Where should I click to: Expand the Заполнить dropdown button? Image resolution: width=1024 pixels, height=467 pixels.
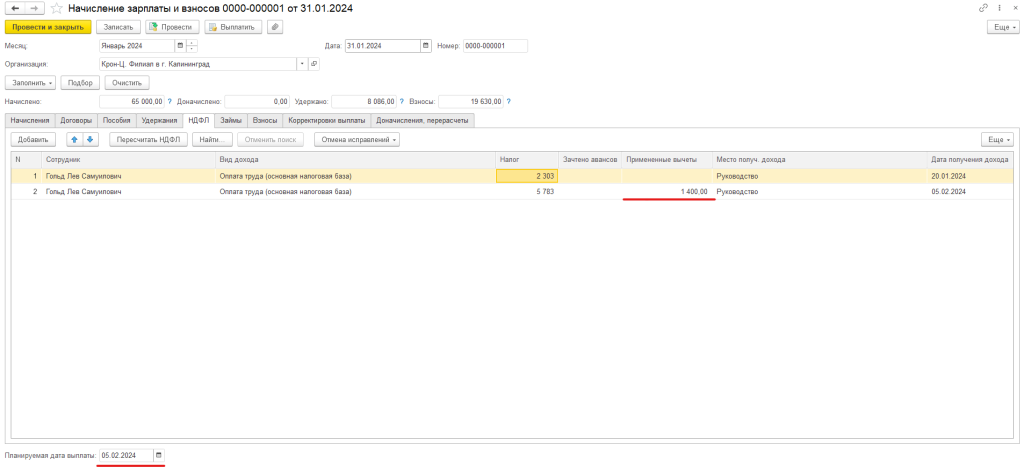30,83
